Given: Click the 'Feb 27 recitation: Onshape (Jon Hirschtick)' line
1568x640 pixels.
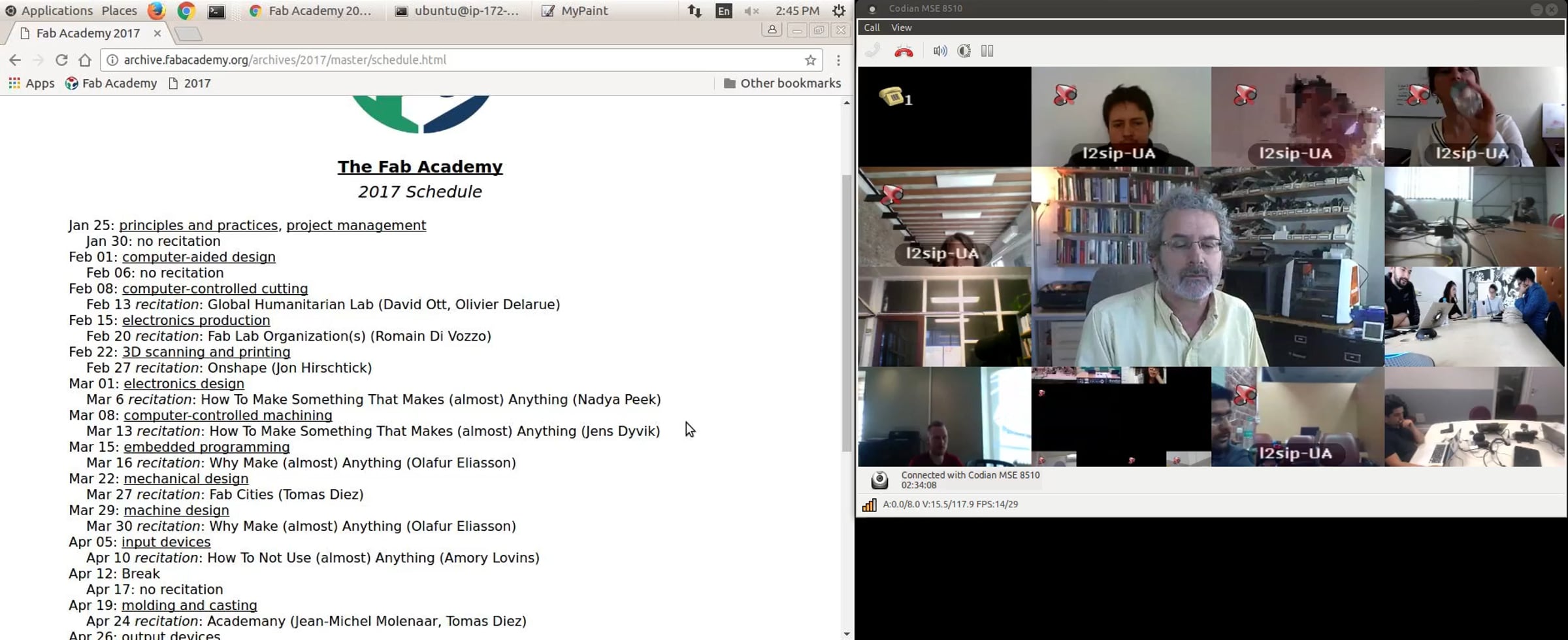Looking at the screenshot, I should (229, 368).
